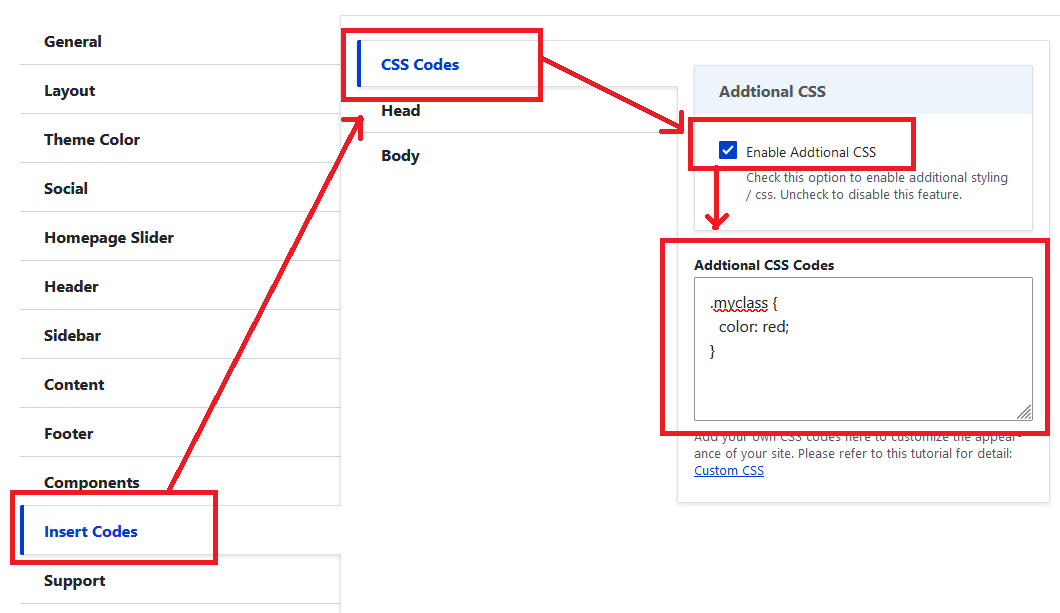Click the textarea resize handle corner
Image resolution: width=1060 pixels, height=613 pixels.
[1024, 412]
